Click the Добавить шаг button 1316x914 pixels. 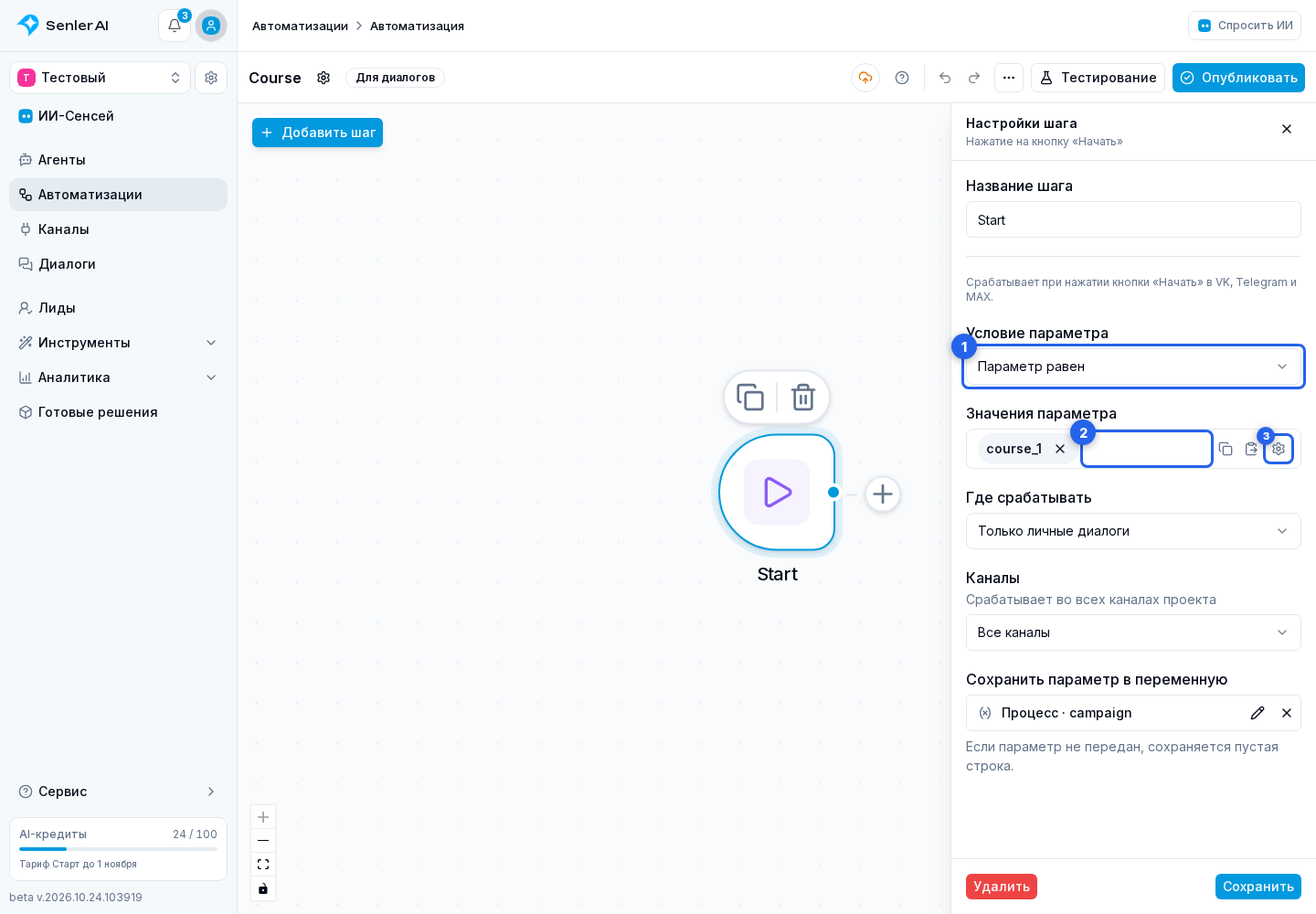coord(317,133)
